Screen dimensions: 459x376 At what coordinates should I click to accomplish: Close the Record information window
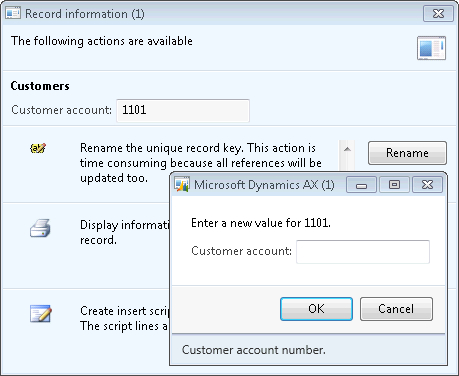[438, 14]
